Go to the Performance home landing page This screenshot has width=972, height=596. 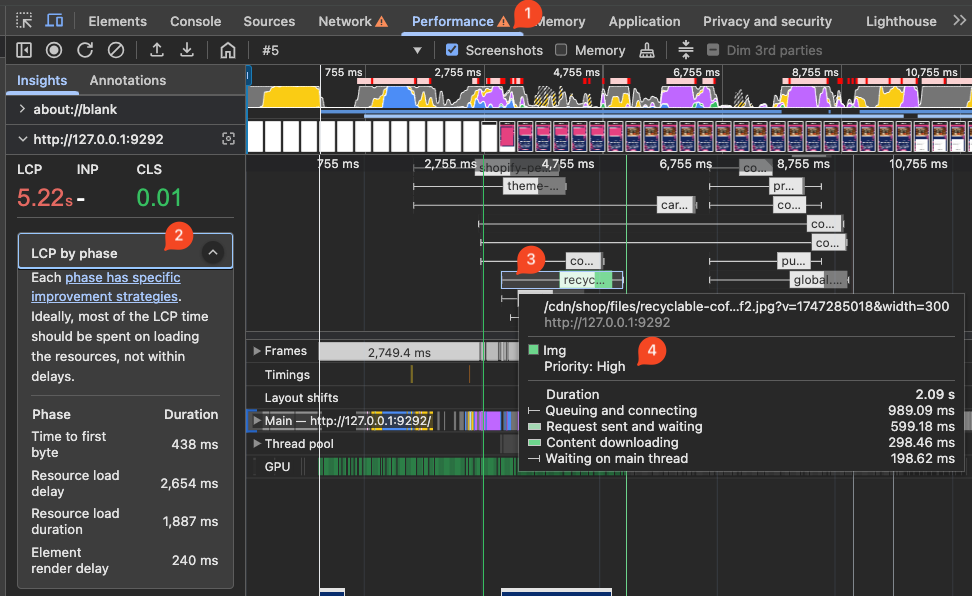tap(228, 50)
